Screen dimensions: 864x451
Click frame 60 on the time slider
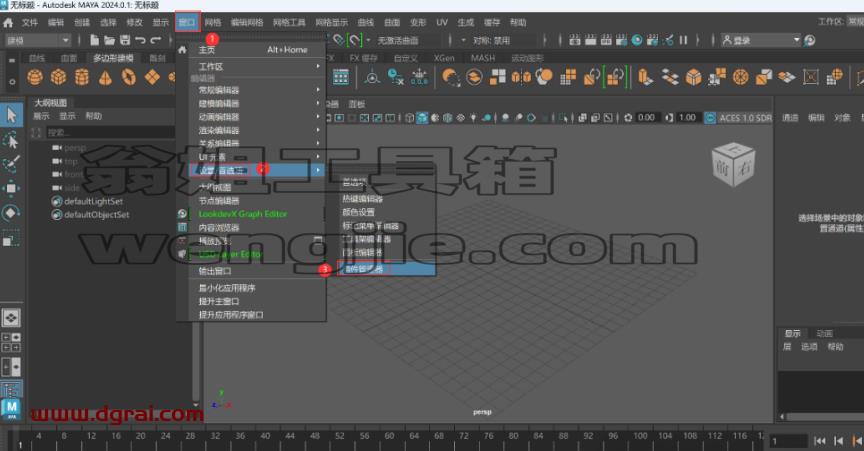pyautogui.click(x=390, y=436)
